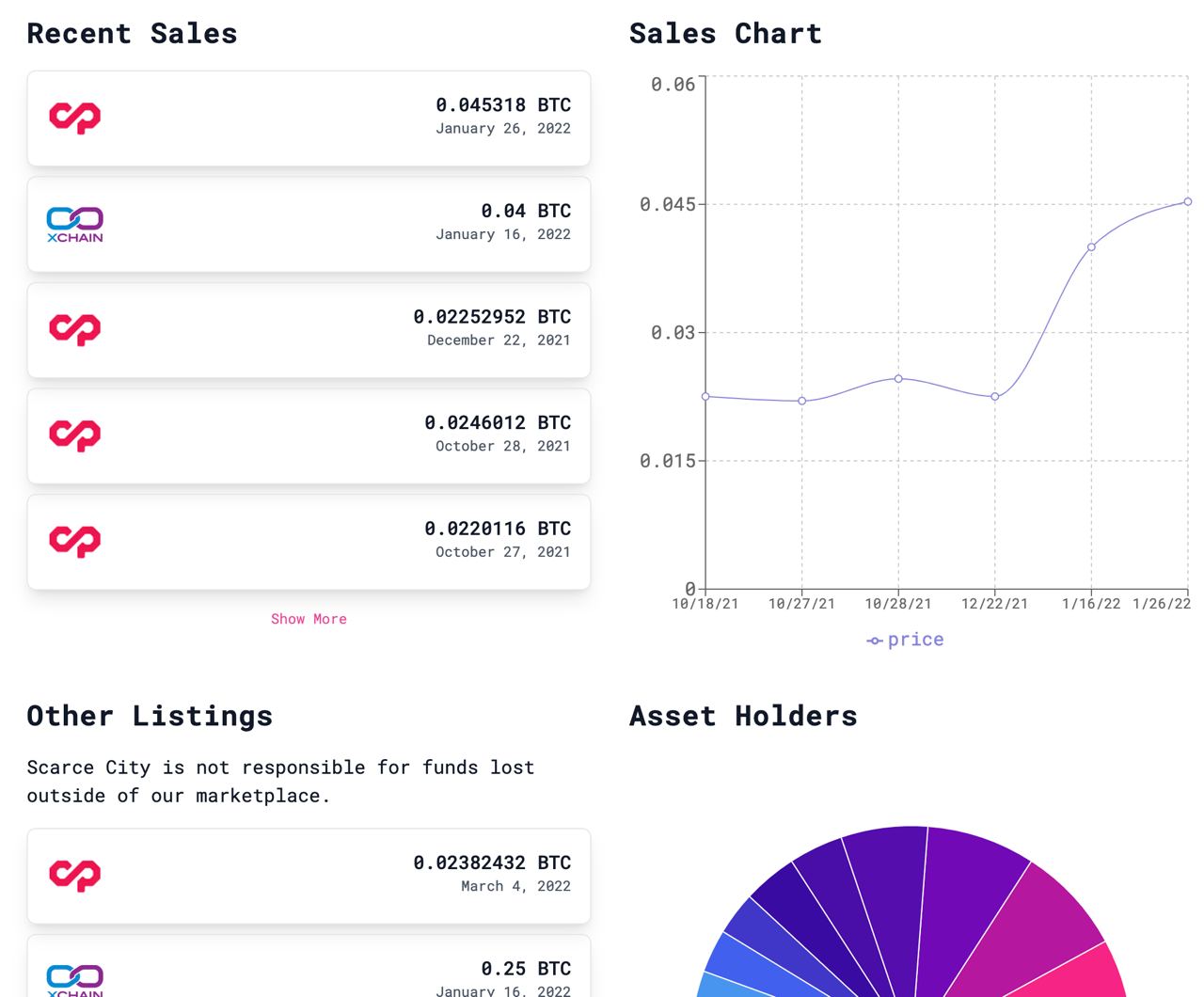Select the 10/27/21 chart data point
Screen dimensions: 1204x997
[802, 402]
